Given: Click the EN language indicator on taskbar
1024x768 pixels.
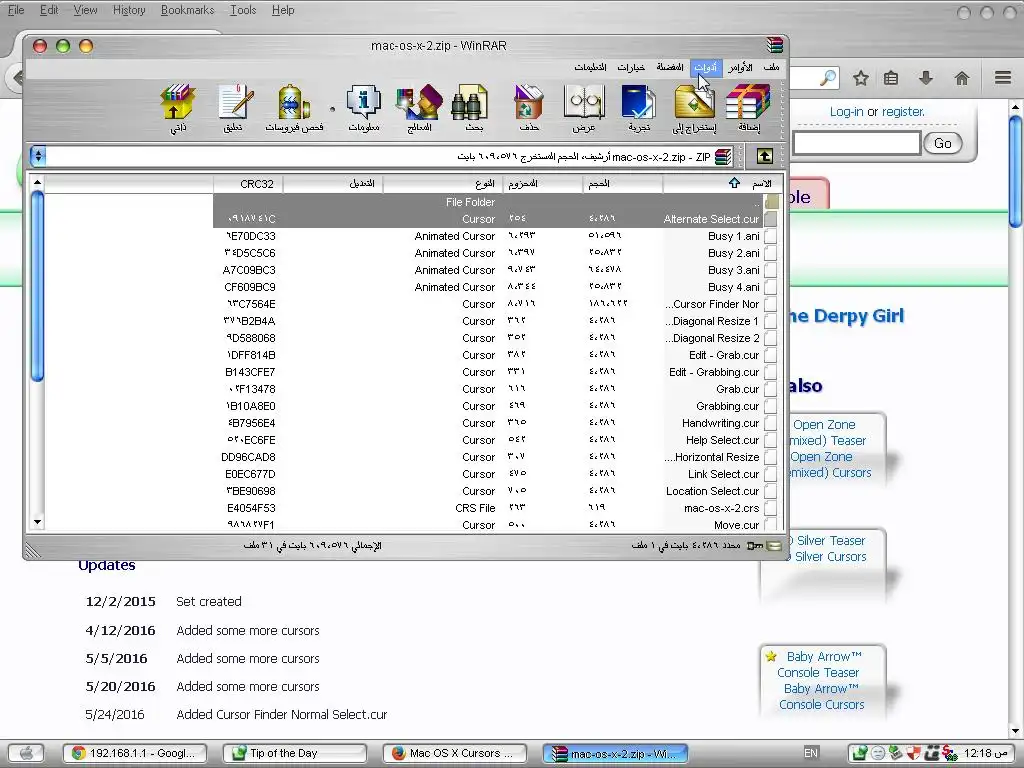Looking at the screenshot, I should pyautogui.click(x=810, y=753).
